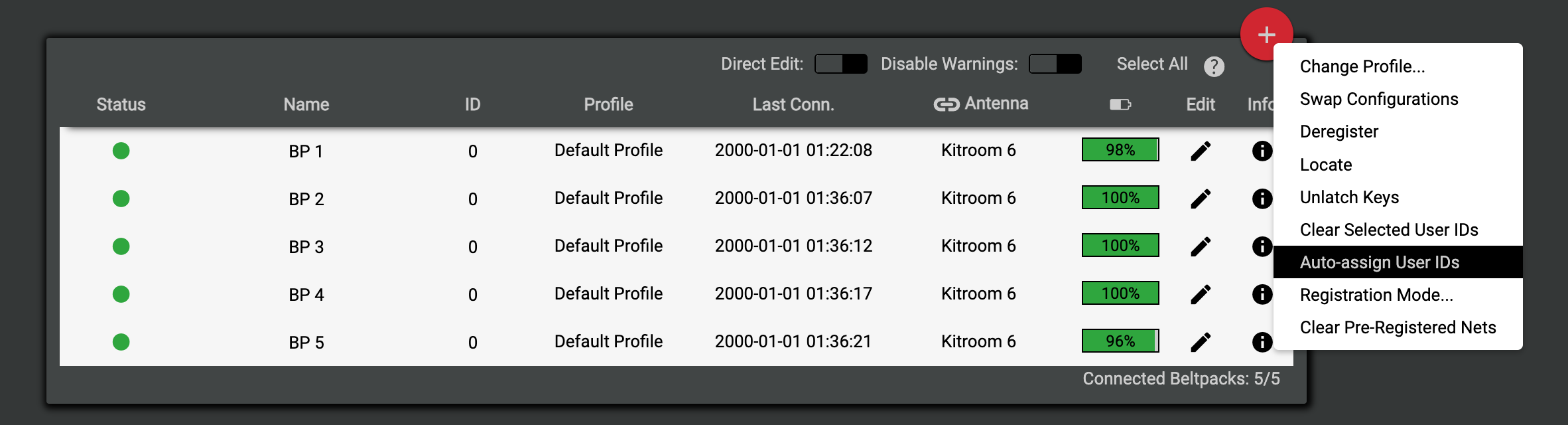Click the Select All button
This screenshot has width=1568, height=425.
(x=1152, y=64)
